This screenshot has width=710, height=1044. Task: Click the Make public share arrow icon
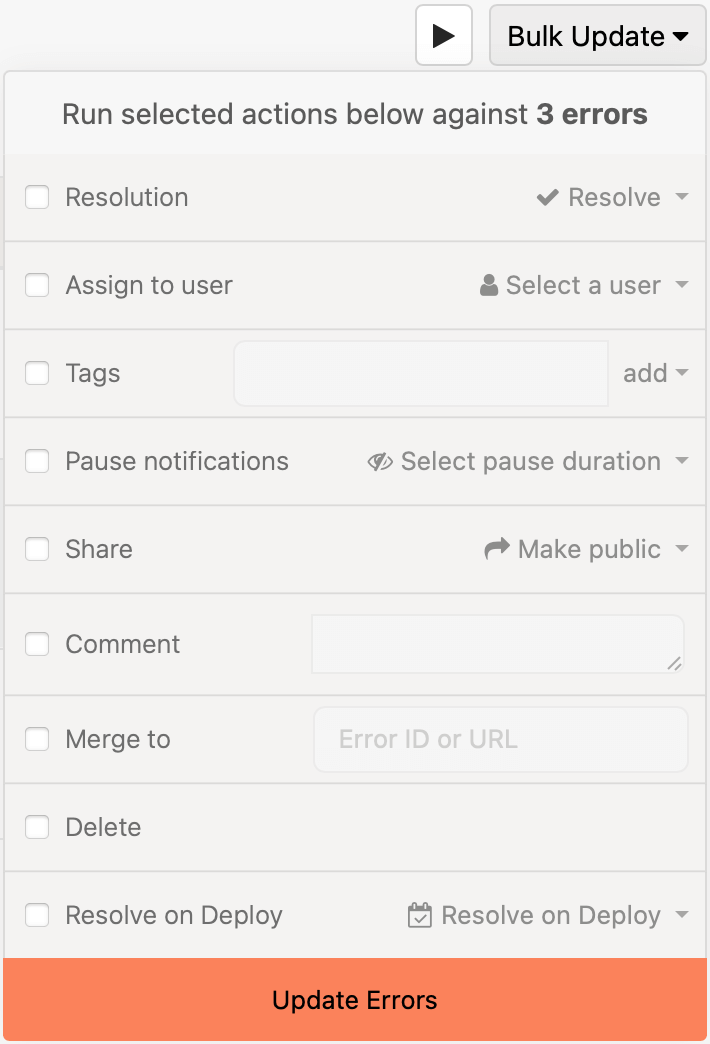(497, 549)
